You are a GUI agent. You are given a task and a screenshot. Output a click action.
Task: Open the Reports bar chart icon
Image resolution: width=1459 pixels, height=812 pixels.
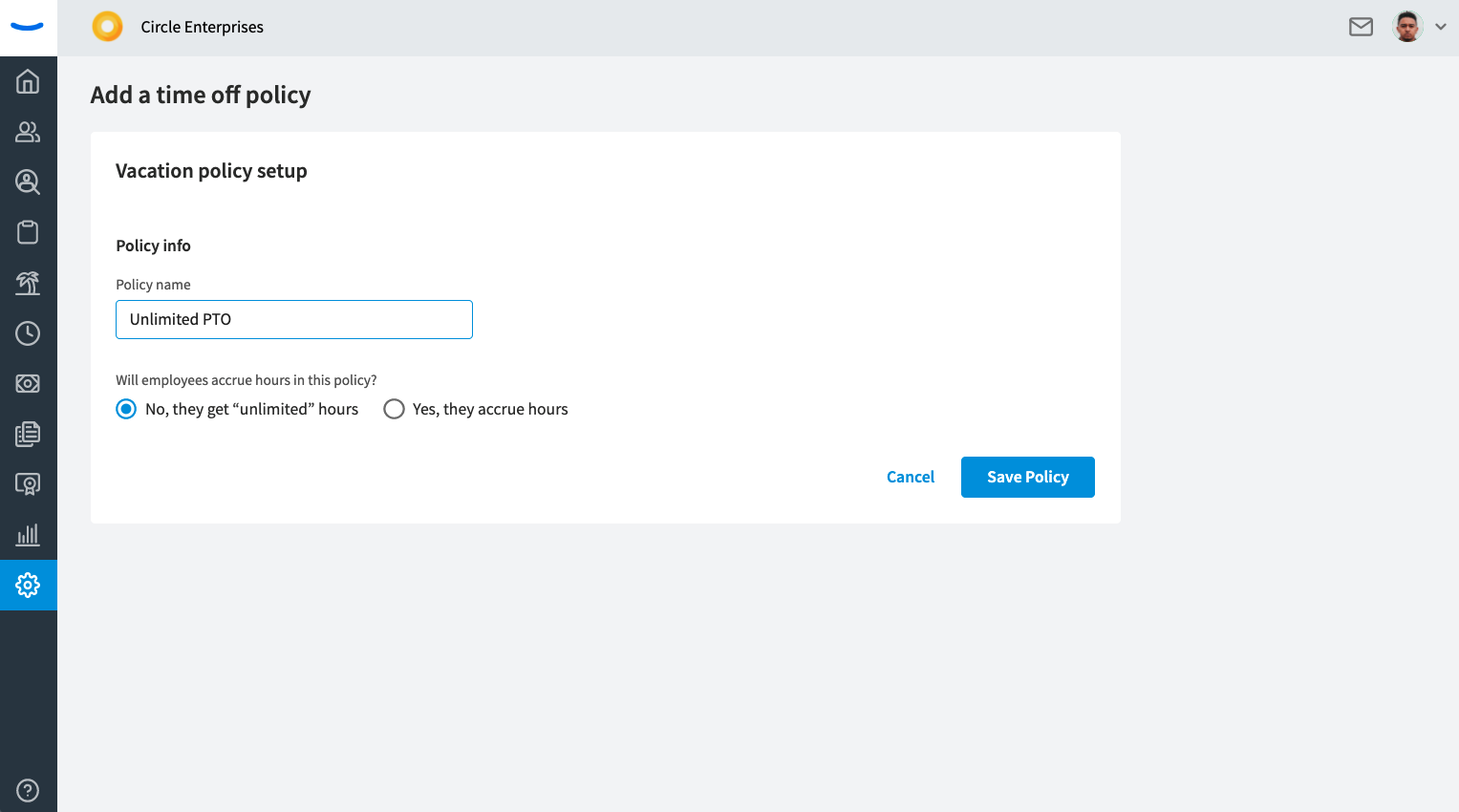pyautogui.click(x=28, y=535)
